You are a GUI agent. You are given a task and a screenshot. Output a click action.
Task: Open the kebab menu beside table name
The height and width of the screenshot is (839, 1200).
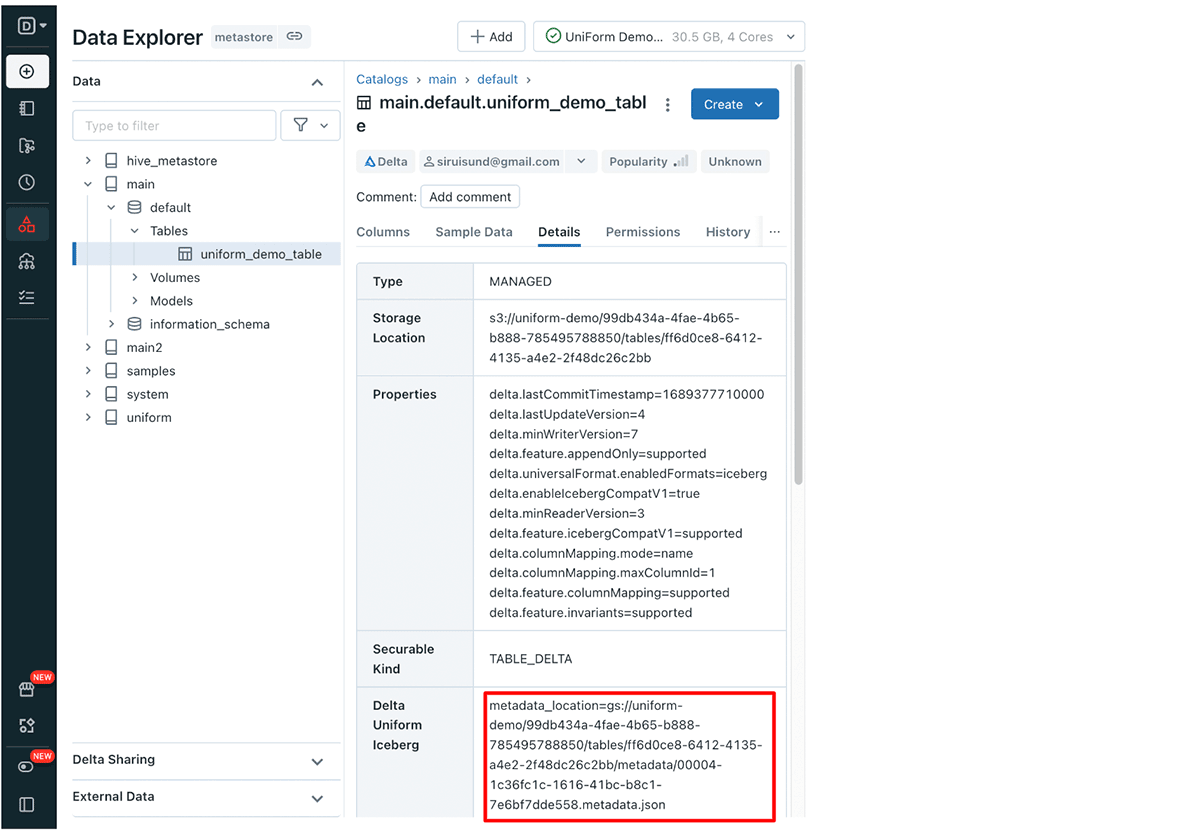668,105
